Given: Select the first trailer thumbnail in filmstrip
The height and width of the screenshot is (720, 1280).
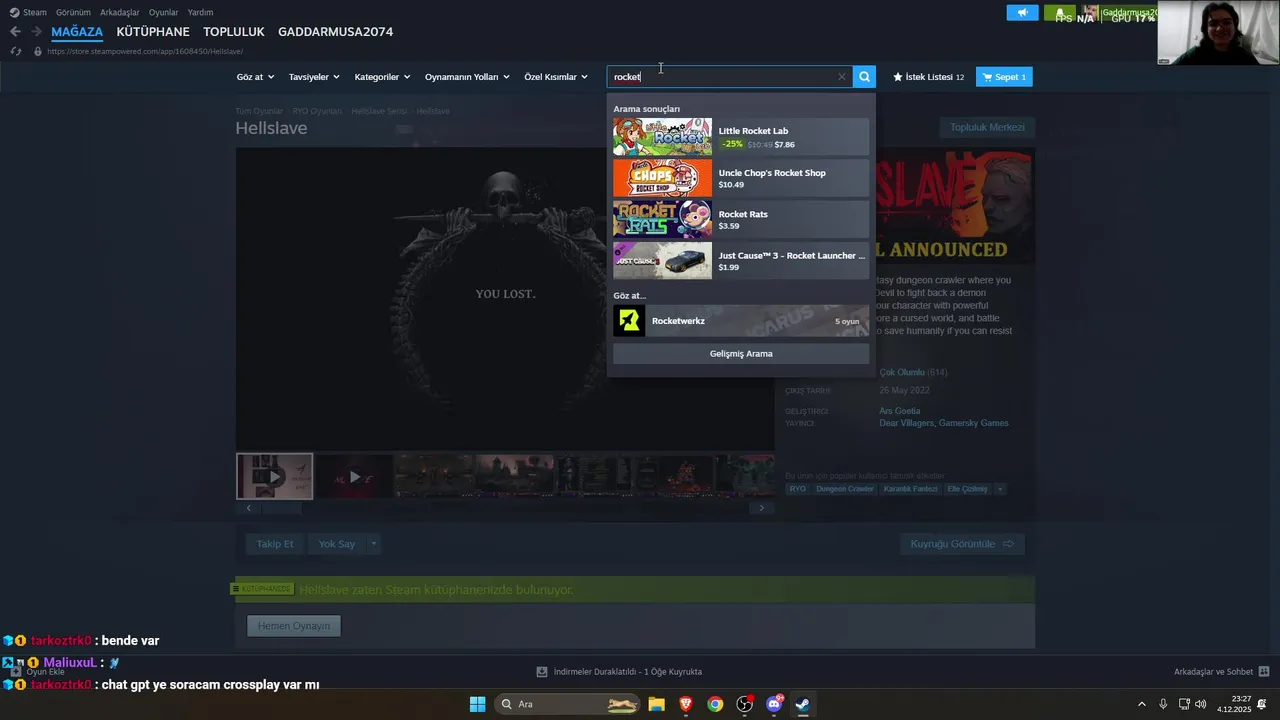Looking at the screenshot, I should pos(275,476).
